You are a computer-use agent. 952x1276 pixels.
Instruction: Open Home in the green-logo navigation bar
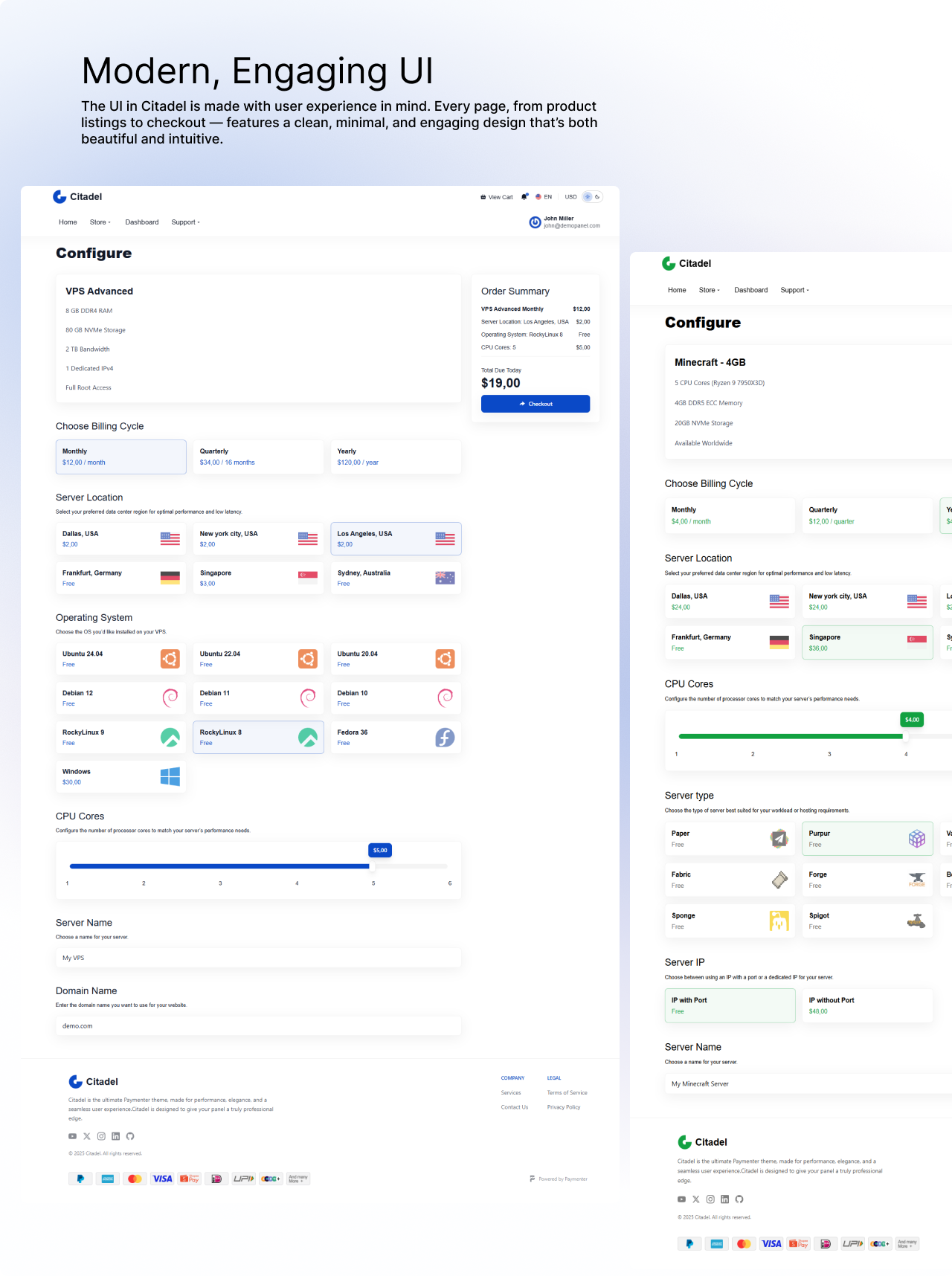pyautogui.click(x=677, y=290)
